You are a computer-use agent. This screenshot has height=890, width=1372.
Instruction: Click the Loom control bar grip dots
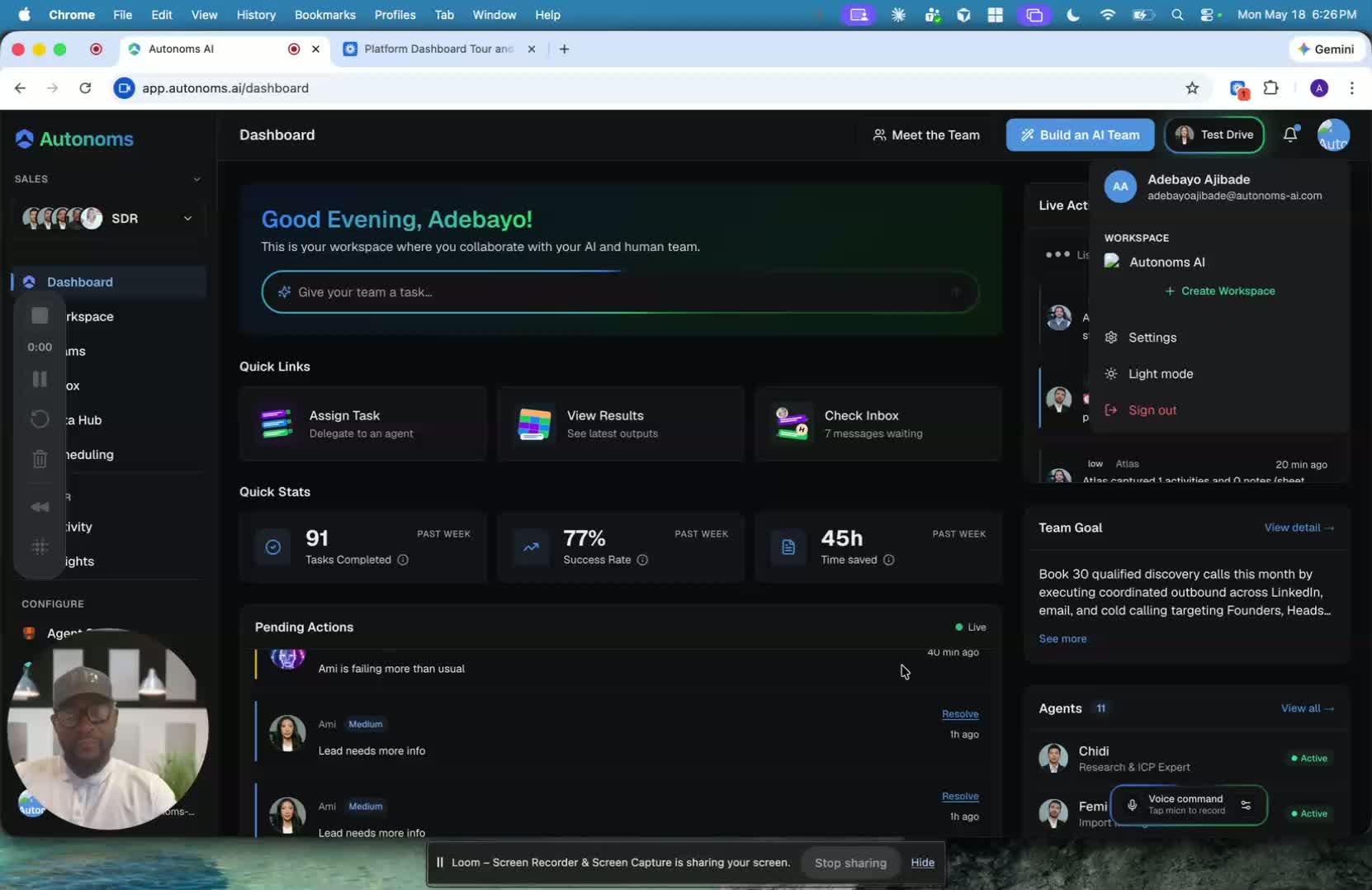40,547
